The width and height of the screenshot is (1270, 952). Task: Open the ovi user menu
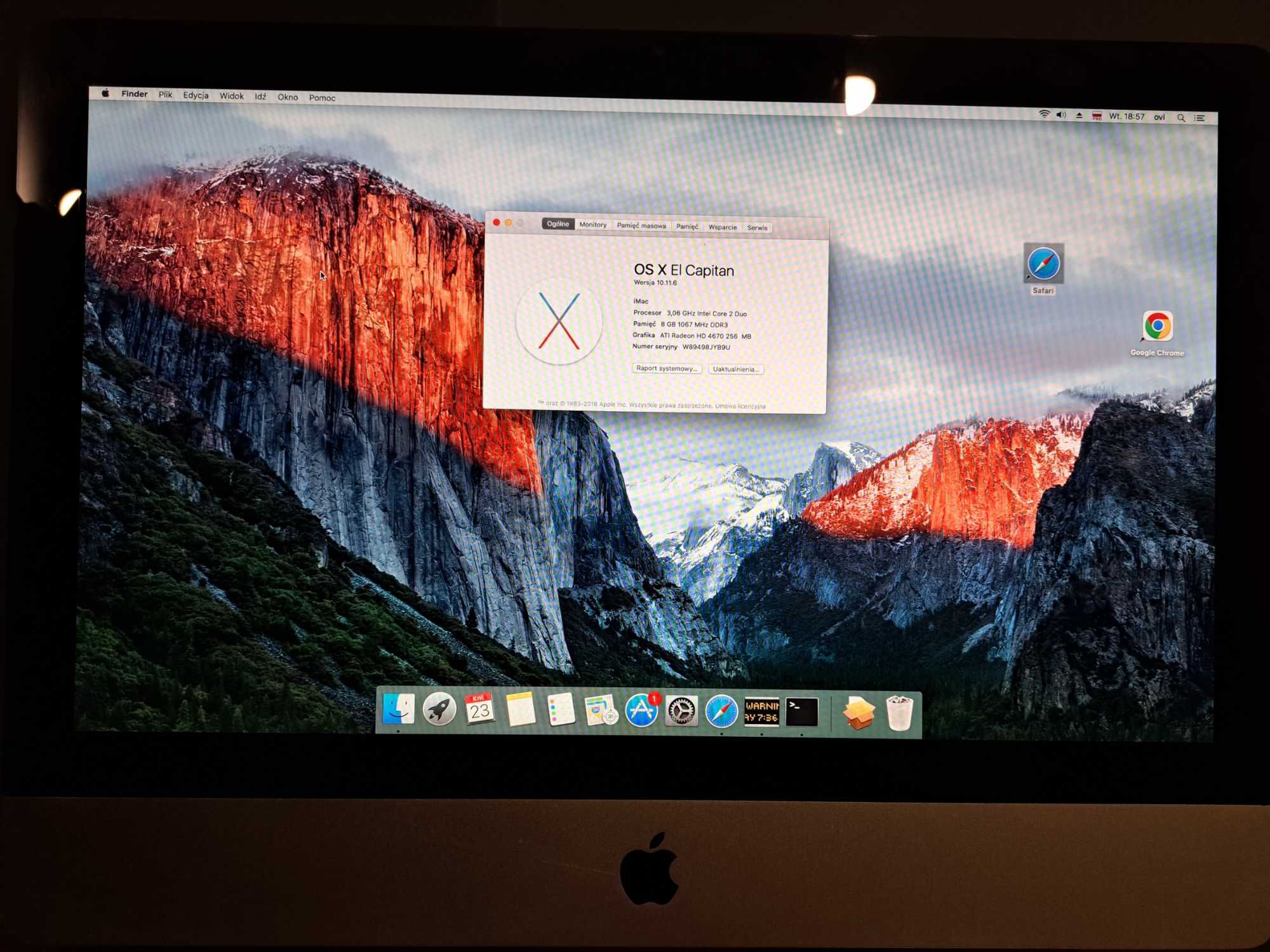(1160, 117)
